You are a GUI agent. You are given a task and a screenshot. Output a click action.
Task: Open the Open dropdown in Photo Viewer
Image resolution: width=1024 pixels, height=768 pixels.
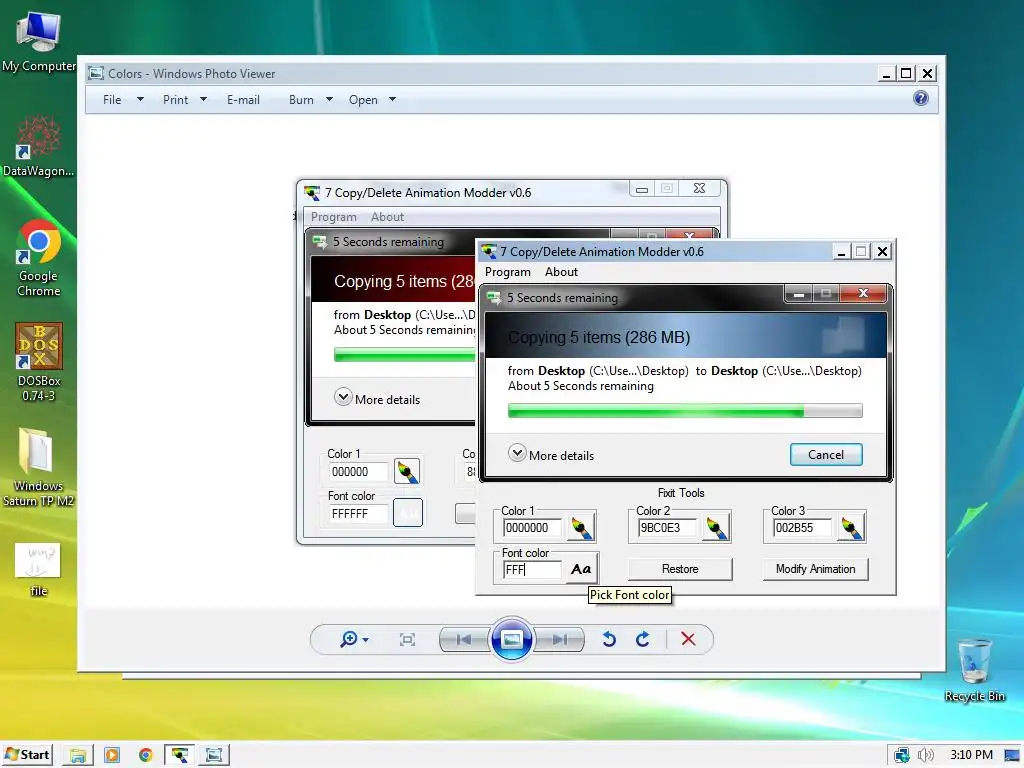(372, 100)
